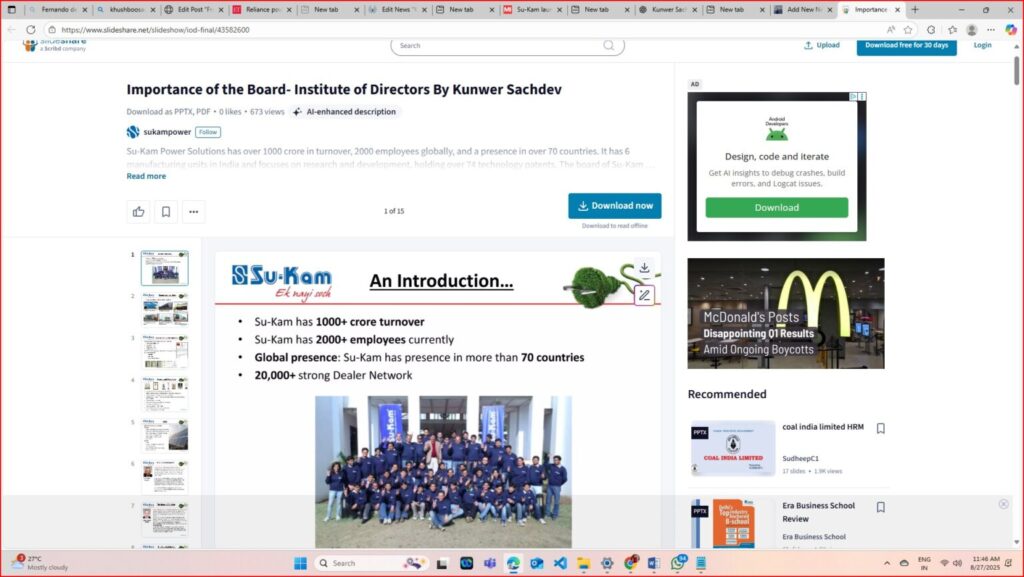Save presentation using the bookmark icon

[166, 211]
